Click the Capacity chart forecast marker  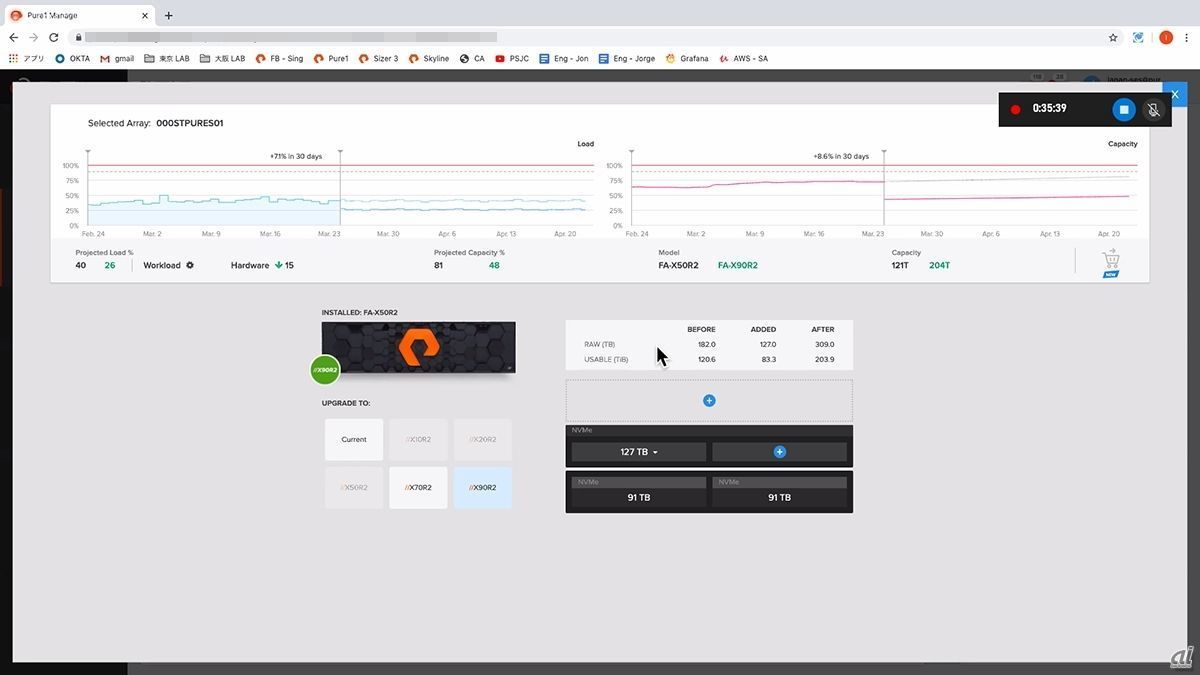click(884, 152)
